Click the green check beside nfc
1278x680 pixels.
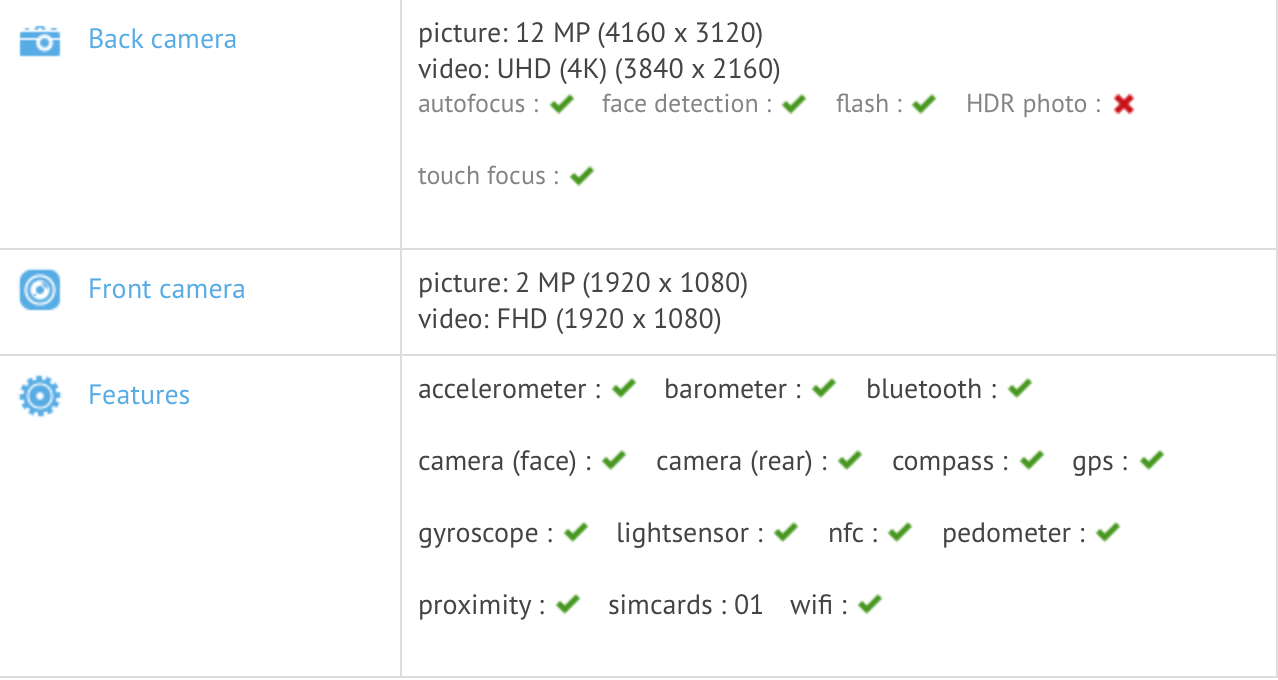pos(900,533)
